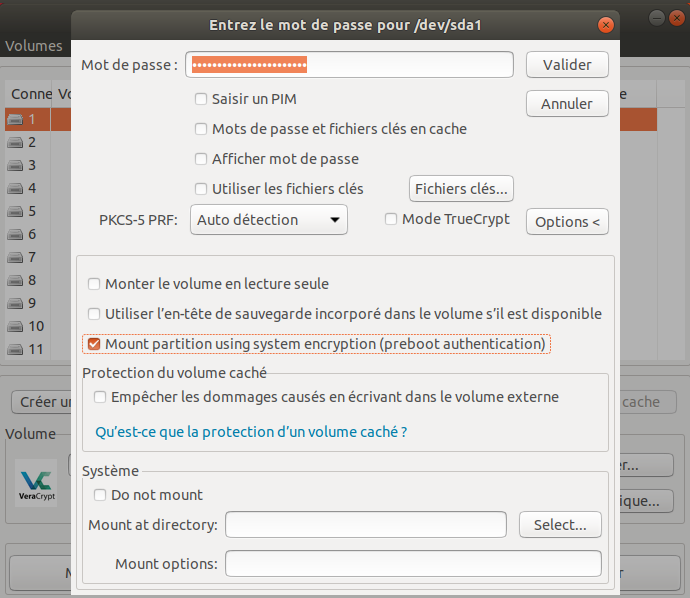Click the Mount at directory input field
The width and height of the screenshot is (690, 598).
[366, 524]
